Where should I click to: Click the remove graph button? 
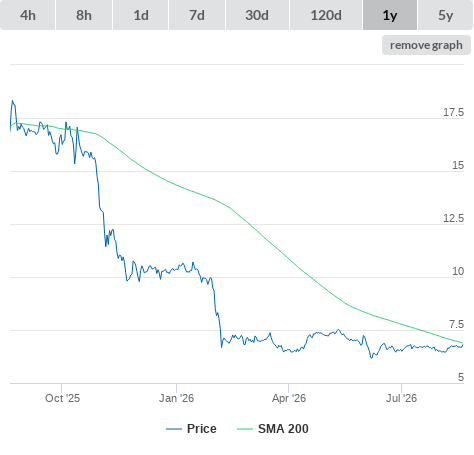pyautogui.click(x=426, y=45)
